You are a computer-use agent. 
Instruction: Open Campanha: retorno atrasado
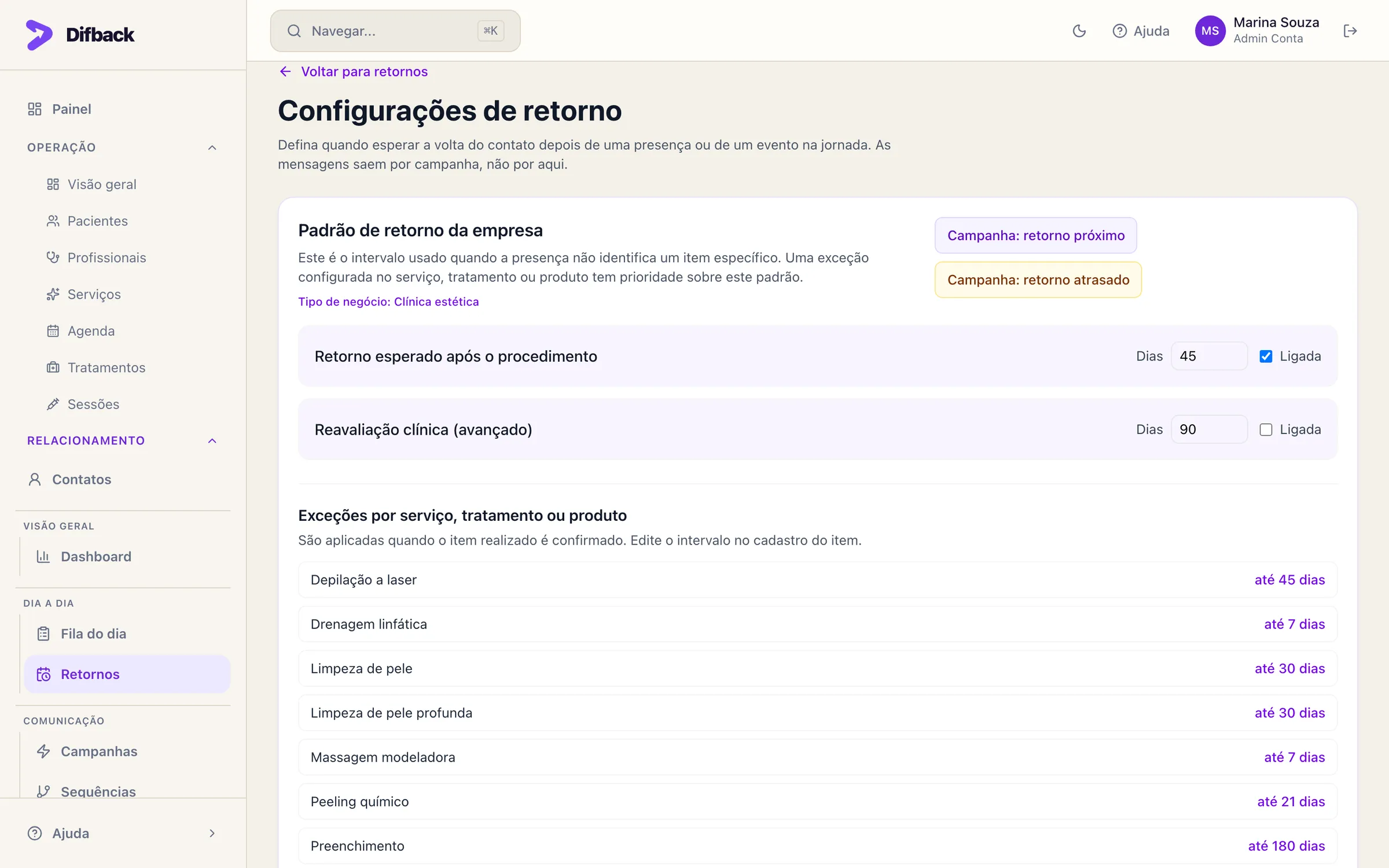pyautogui.click(x=1038, y=280)
